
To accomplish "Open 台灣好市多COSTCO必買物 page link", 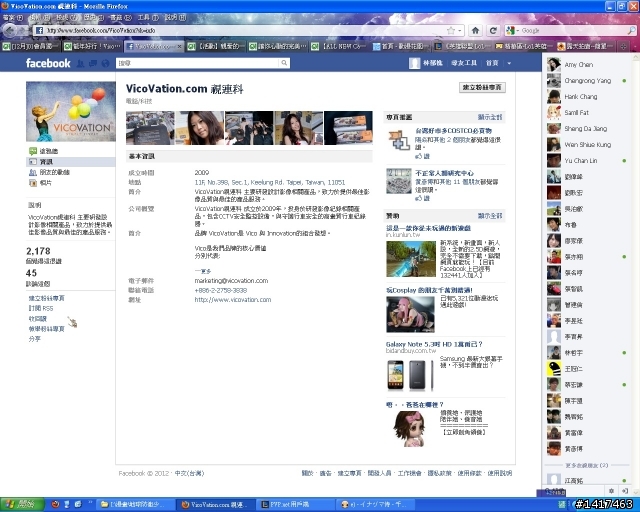I will click(453, 131).
